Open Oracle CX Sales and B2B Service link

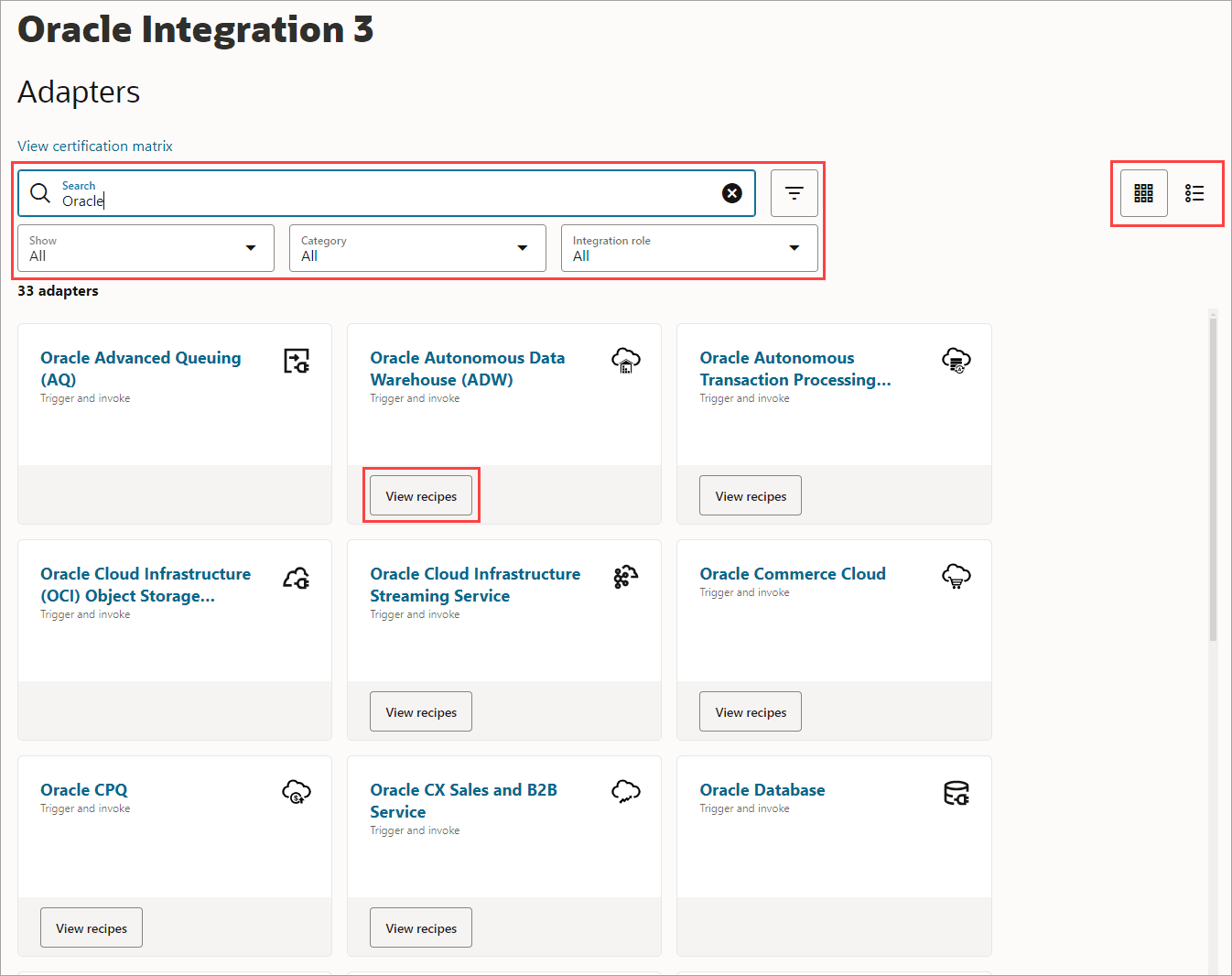click(x=464, y=801)
